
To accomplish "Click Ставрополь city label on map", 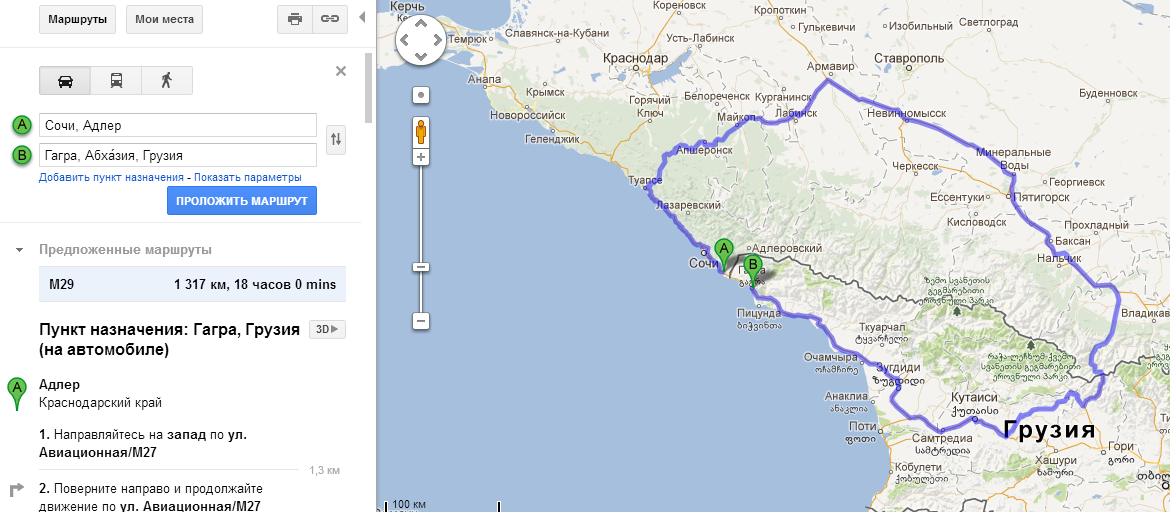I will [910, 58].
